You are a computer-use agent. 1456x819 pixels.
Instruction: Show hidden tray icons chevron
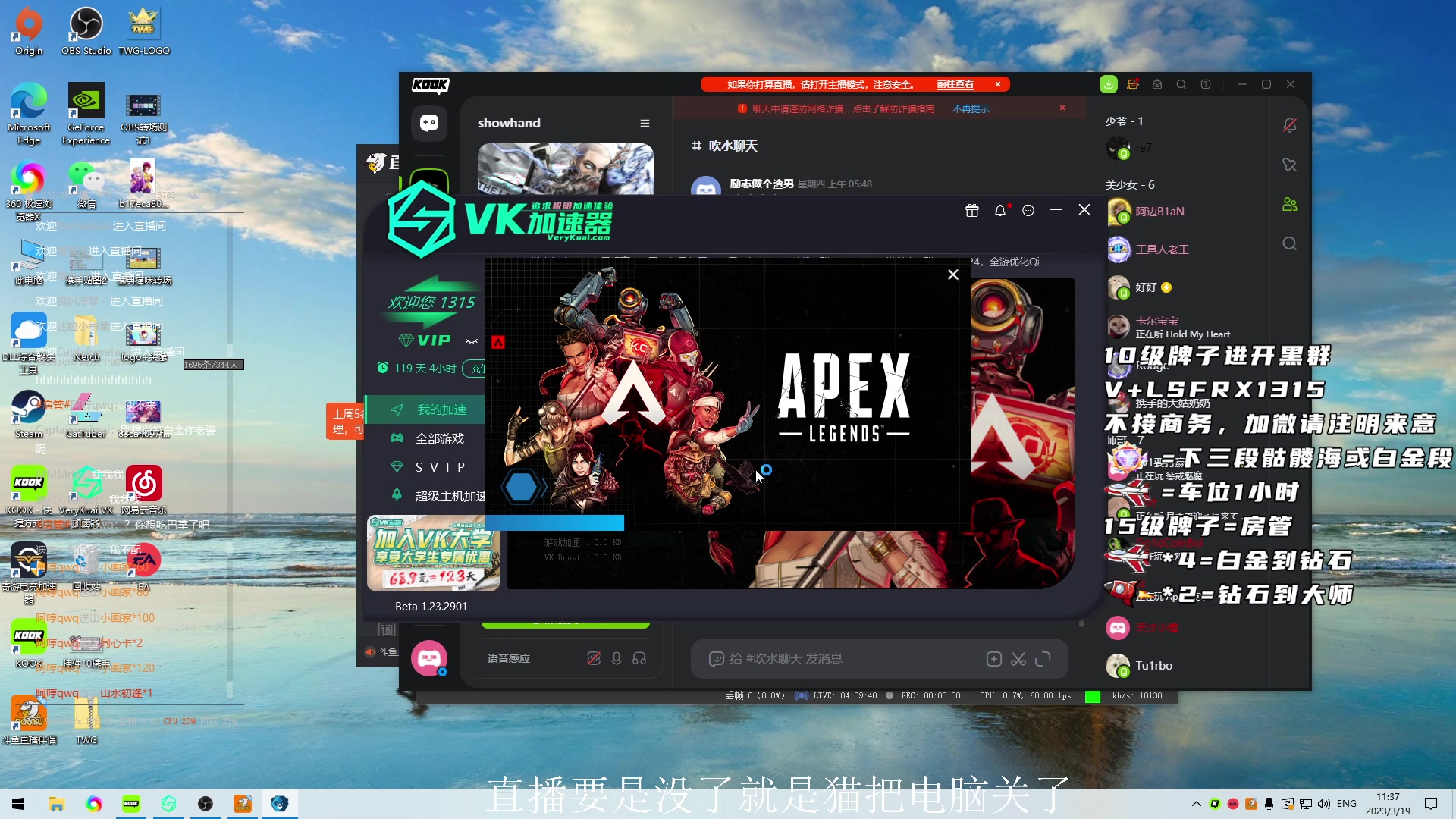tap(1196, 804)
